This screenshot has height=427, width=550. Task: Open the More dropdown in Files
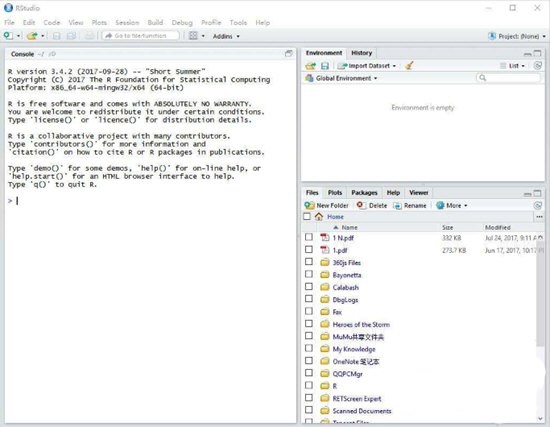452,206
